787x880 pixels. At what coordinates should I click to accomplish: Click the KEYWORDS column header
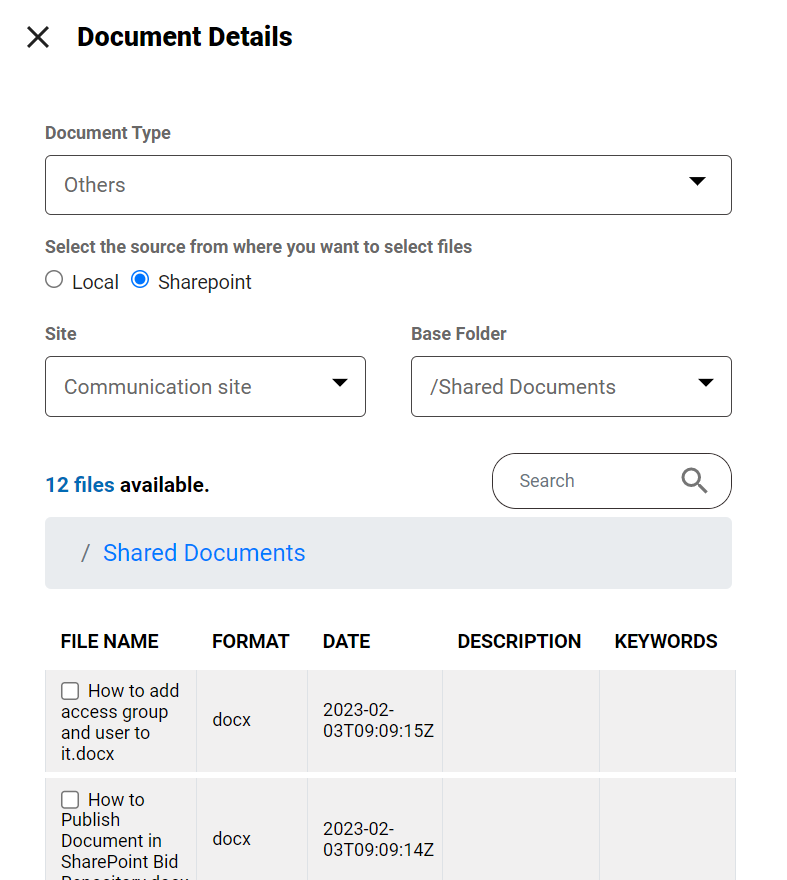[666, 642]
